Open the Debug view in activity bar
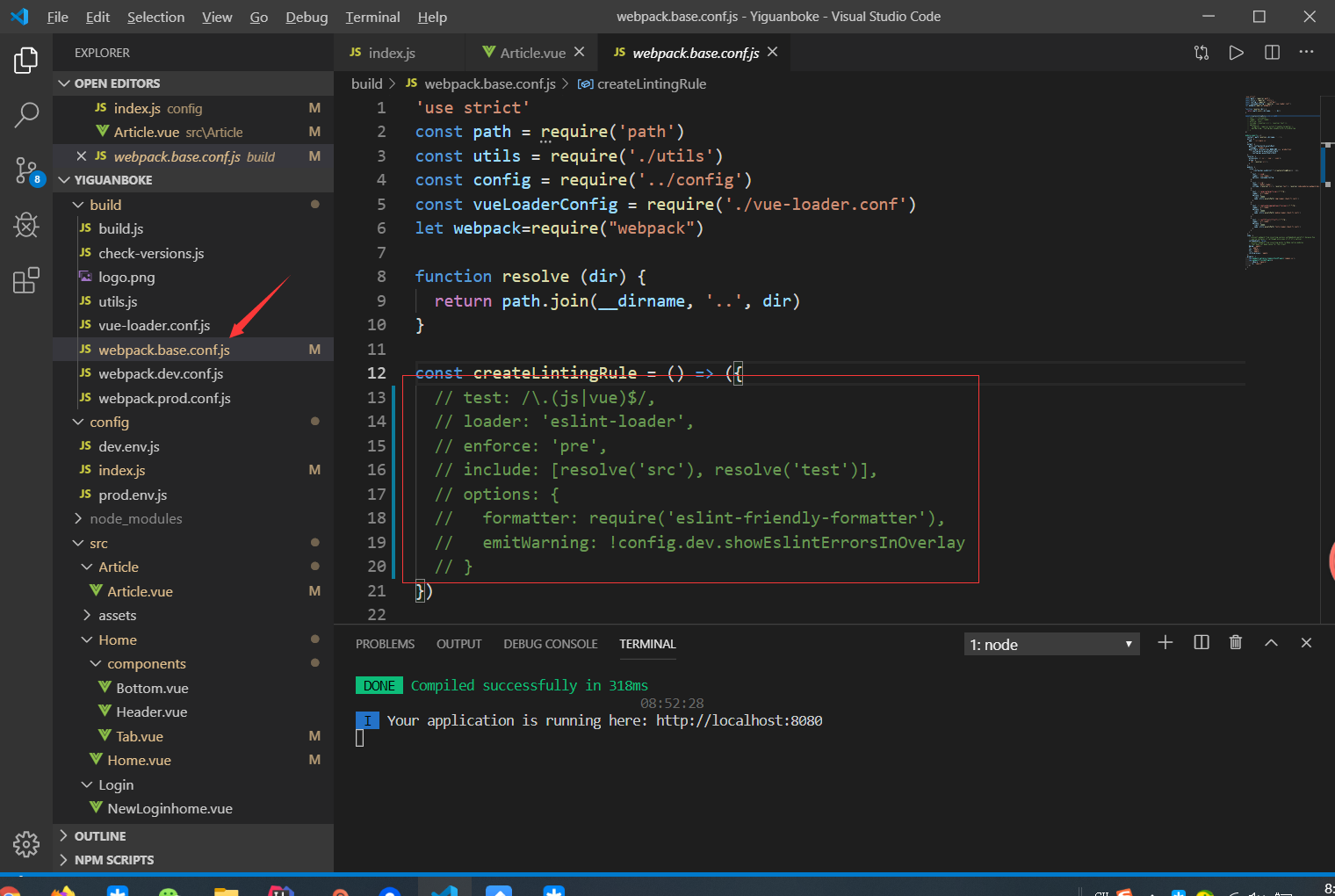Image resolution: width=1335 pixels, height=896 pixels. 26,226
